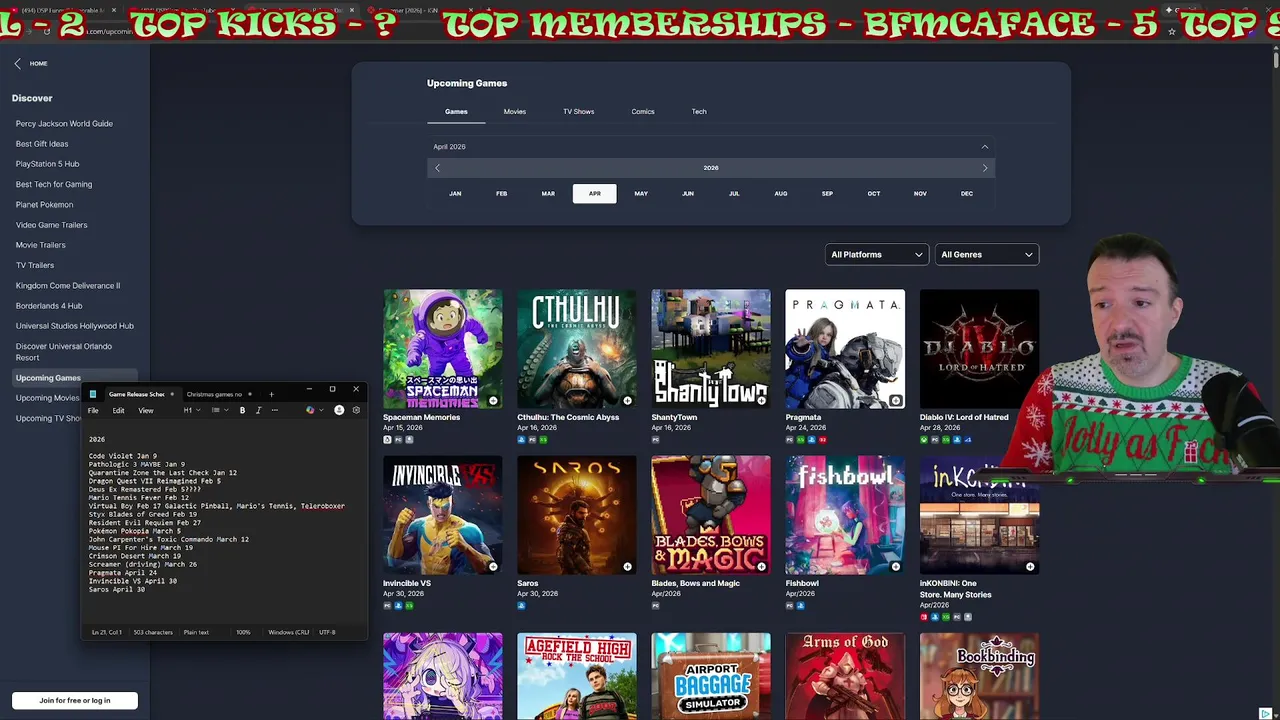
Task: Open Airport Baggage Simulator cover
Action: click(711, 676)
